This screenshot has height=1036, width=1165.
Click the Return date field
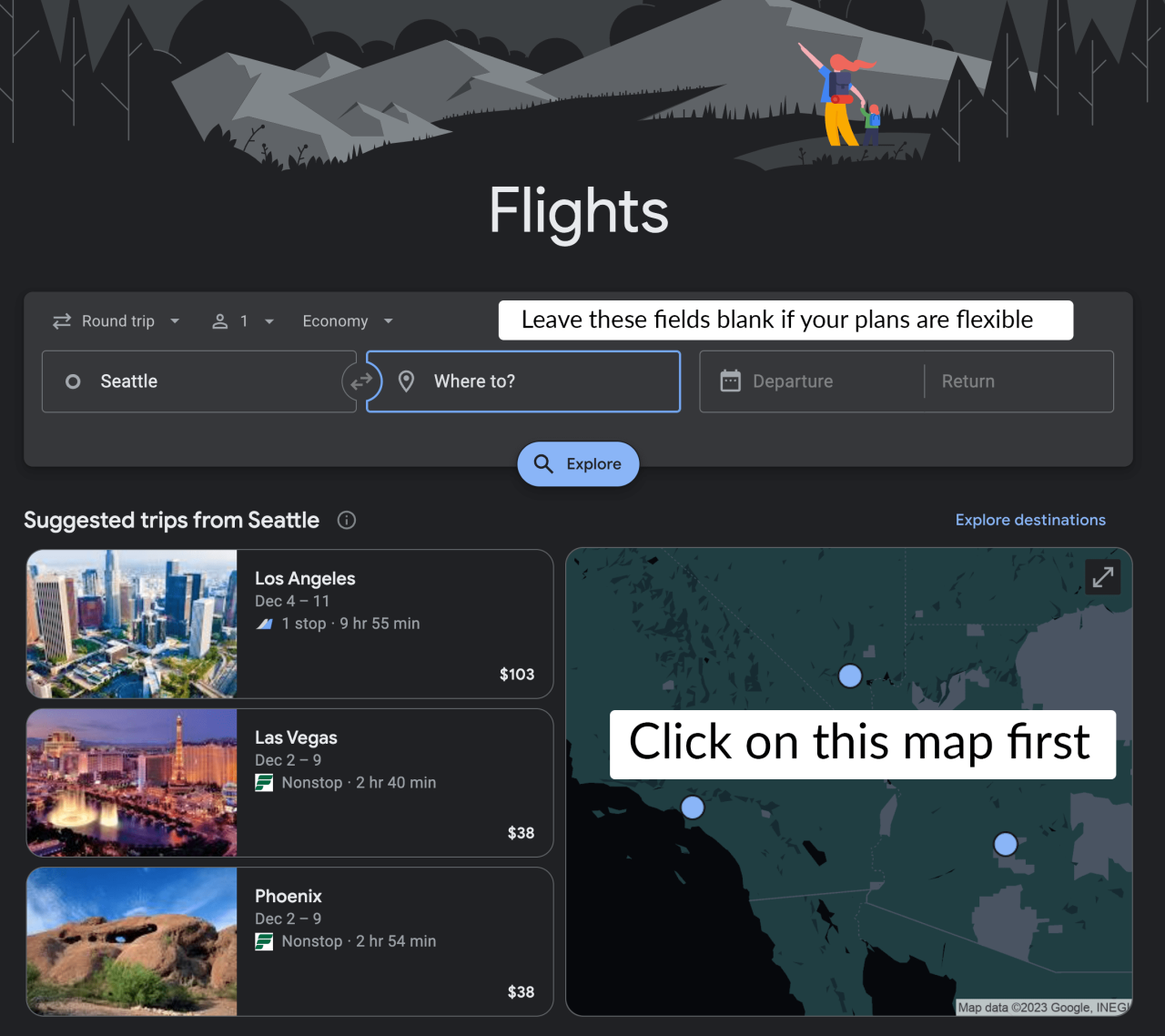coord(1019,381)
